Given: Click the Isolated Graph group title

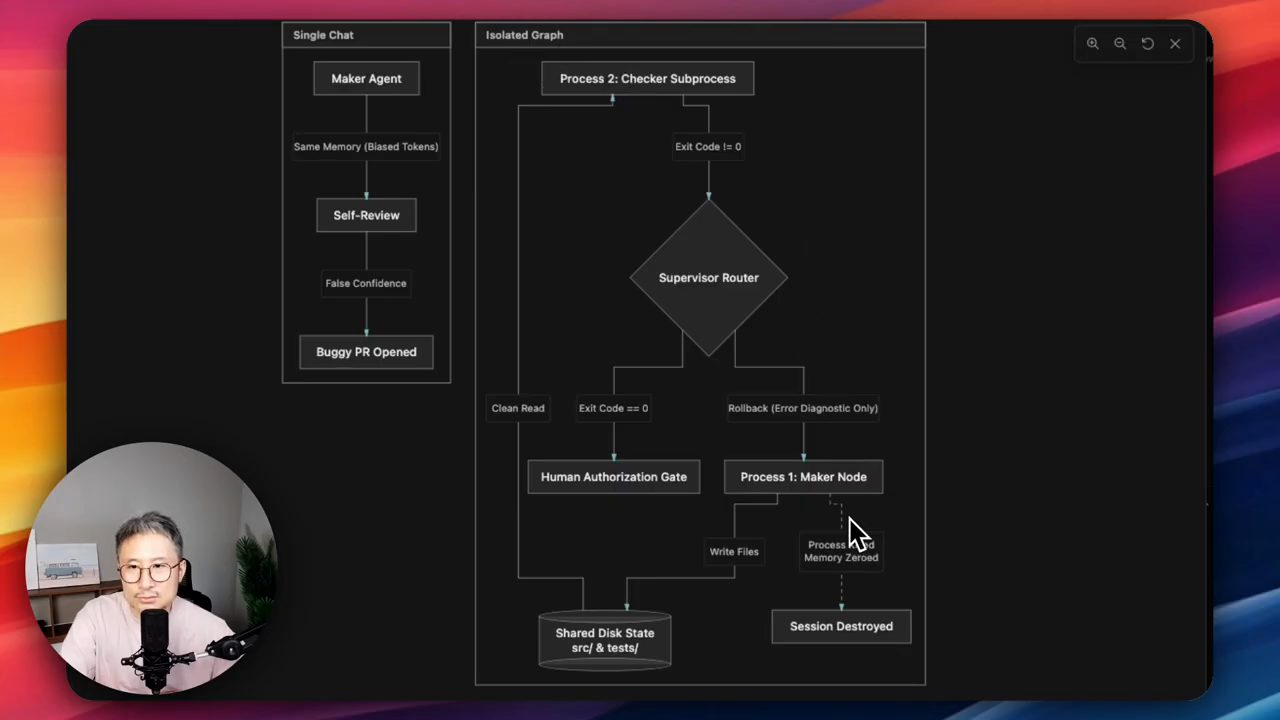Looking at the screenshot, I should (524, 35).
